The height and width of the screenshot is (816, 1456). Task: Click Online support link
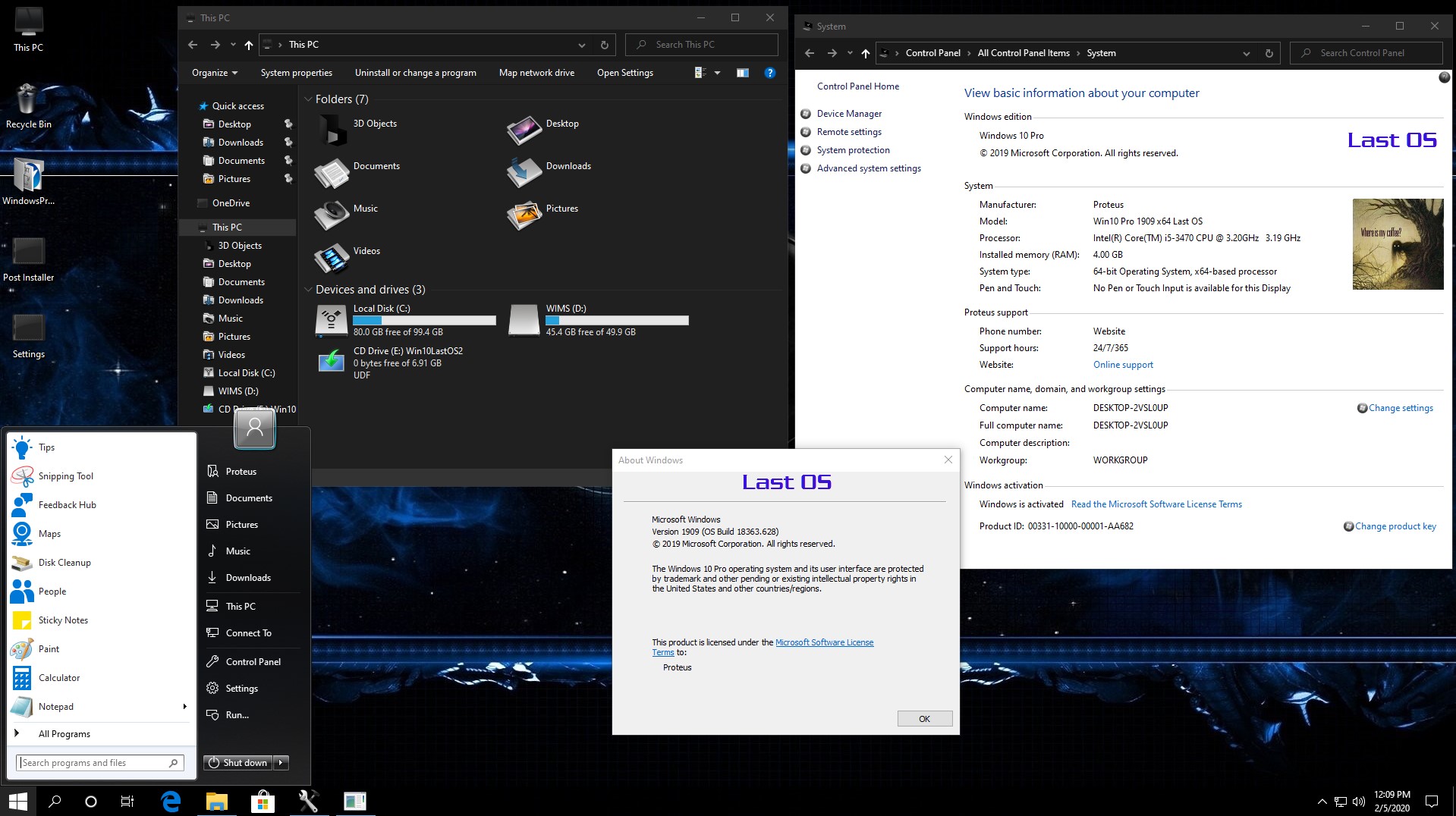tap(1123, 365)
